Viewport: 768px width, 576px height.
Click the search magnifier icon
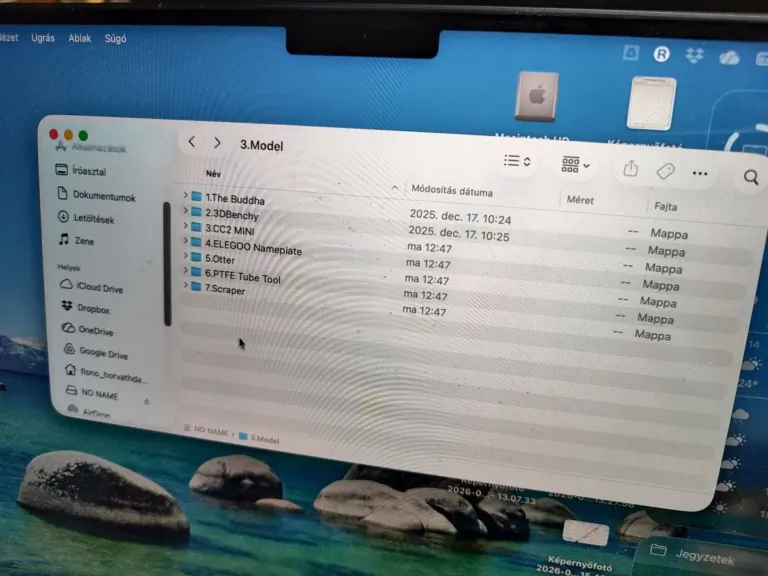(751, 177)
